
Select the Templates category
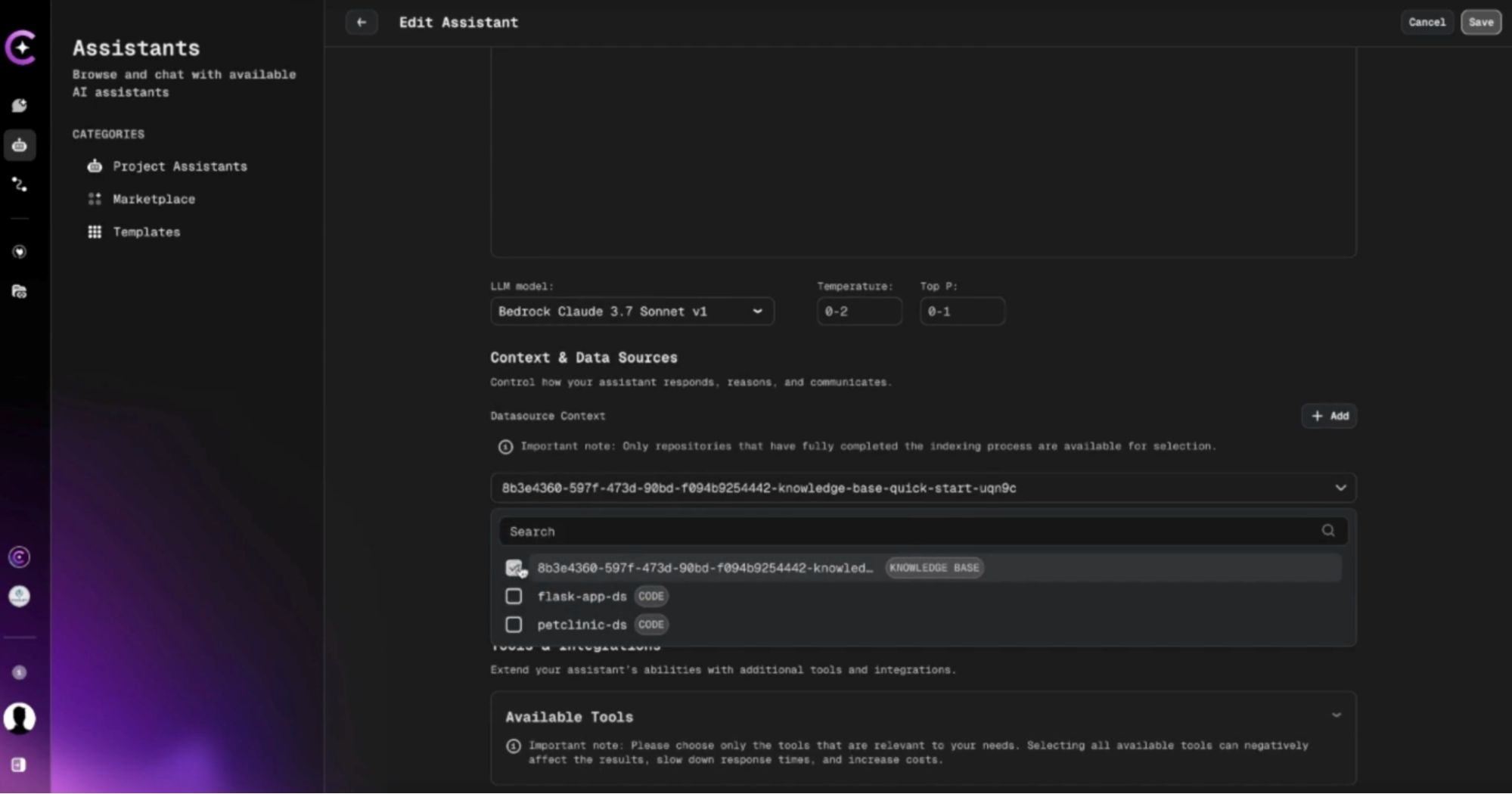coord(146,232)
